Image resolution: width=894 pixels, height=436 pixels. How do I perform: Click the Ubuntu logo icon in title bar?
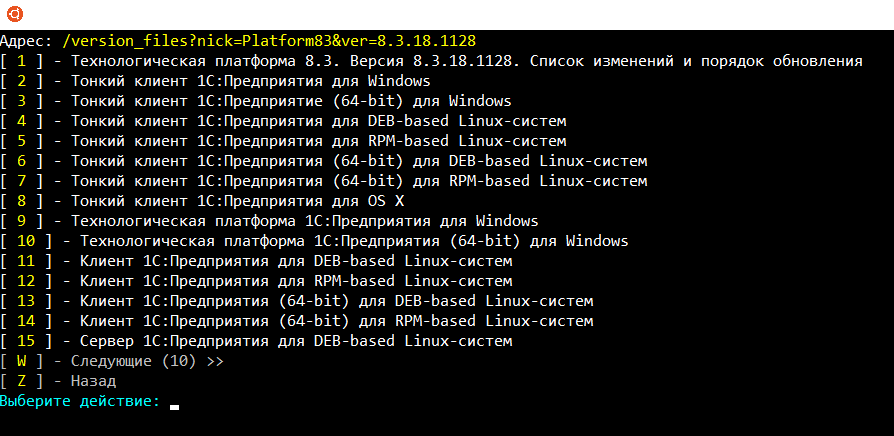[x=15, y=14]
